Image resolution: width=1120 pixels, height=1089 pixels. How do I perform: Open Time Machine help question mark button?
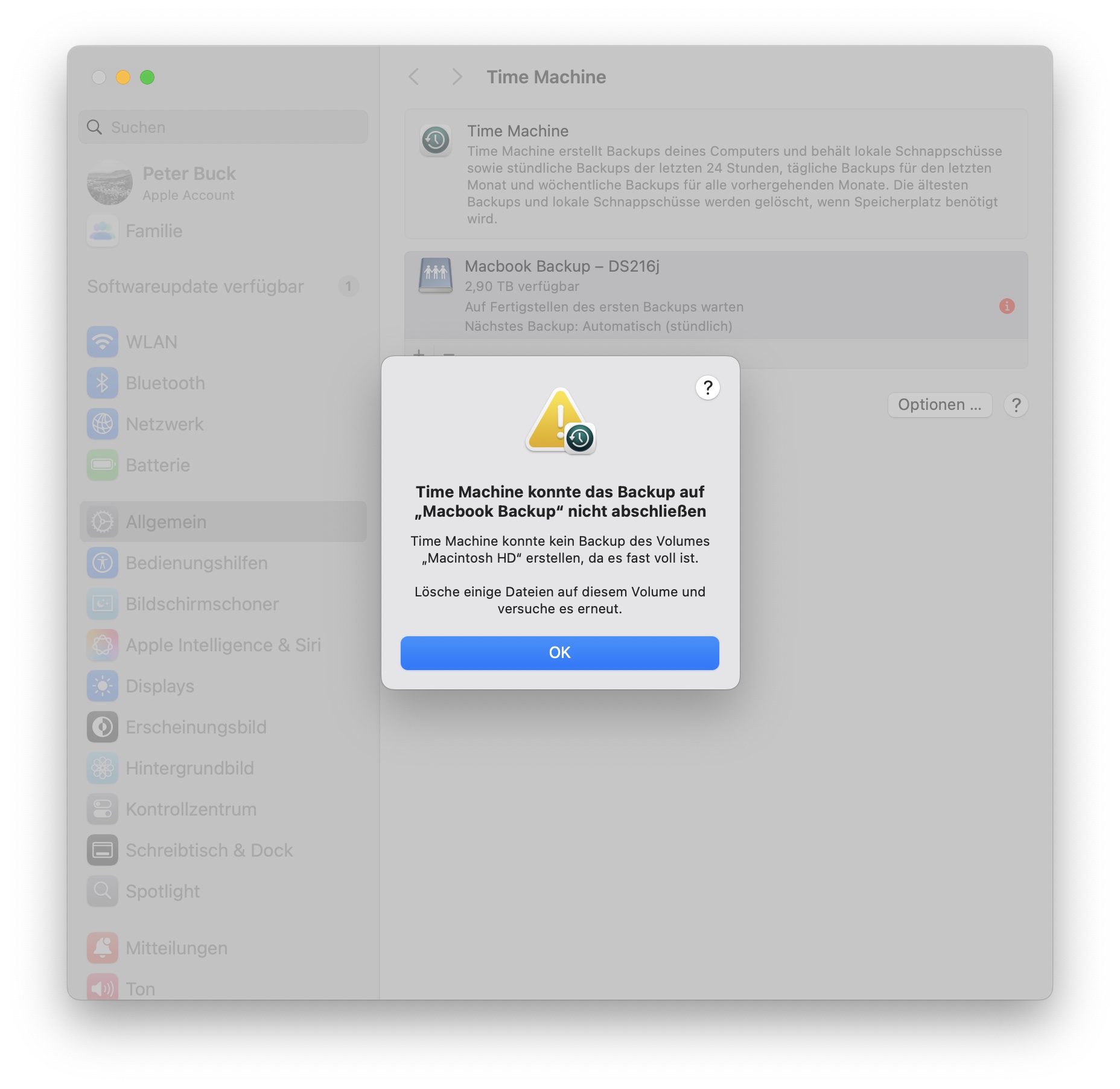(x=1016, y=404)
